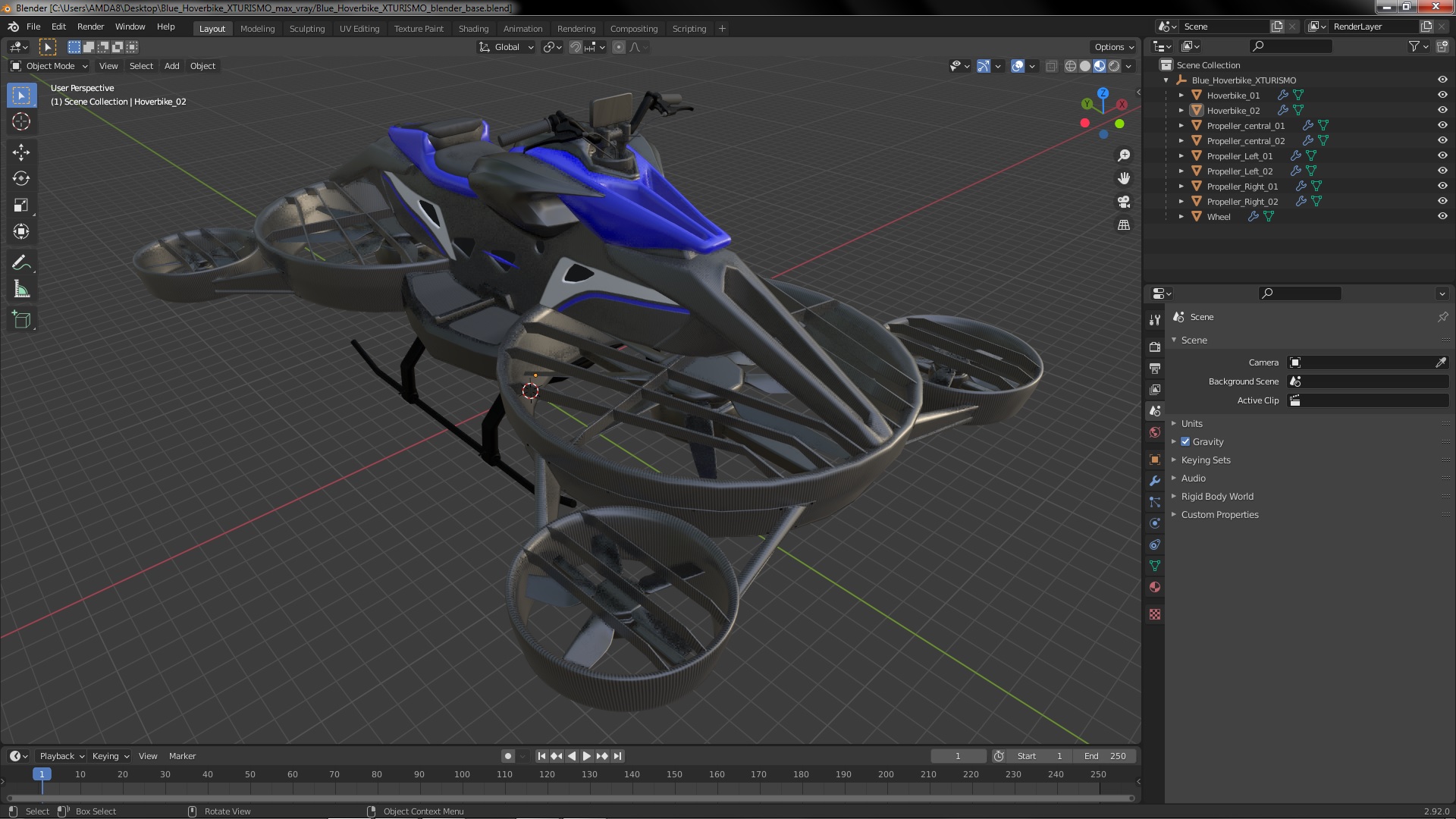
Task: Pick the Add Cube tool
Action: click(21, 319)
